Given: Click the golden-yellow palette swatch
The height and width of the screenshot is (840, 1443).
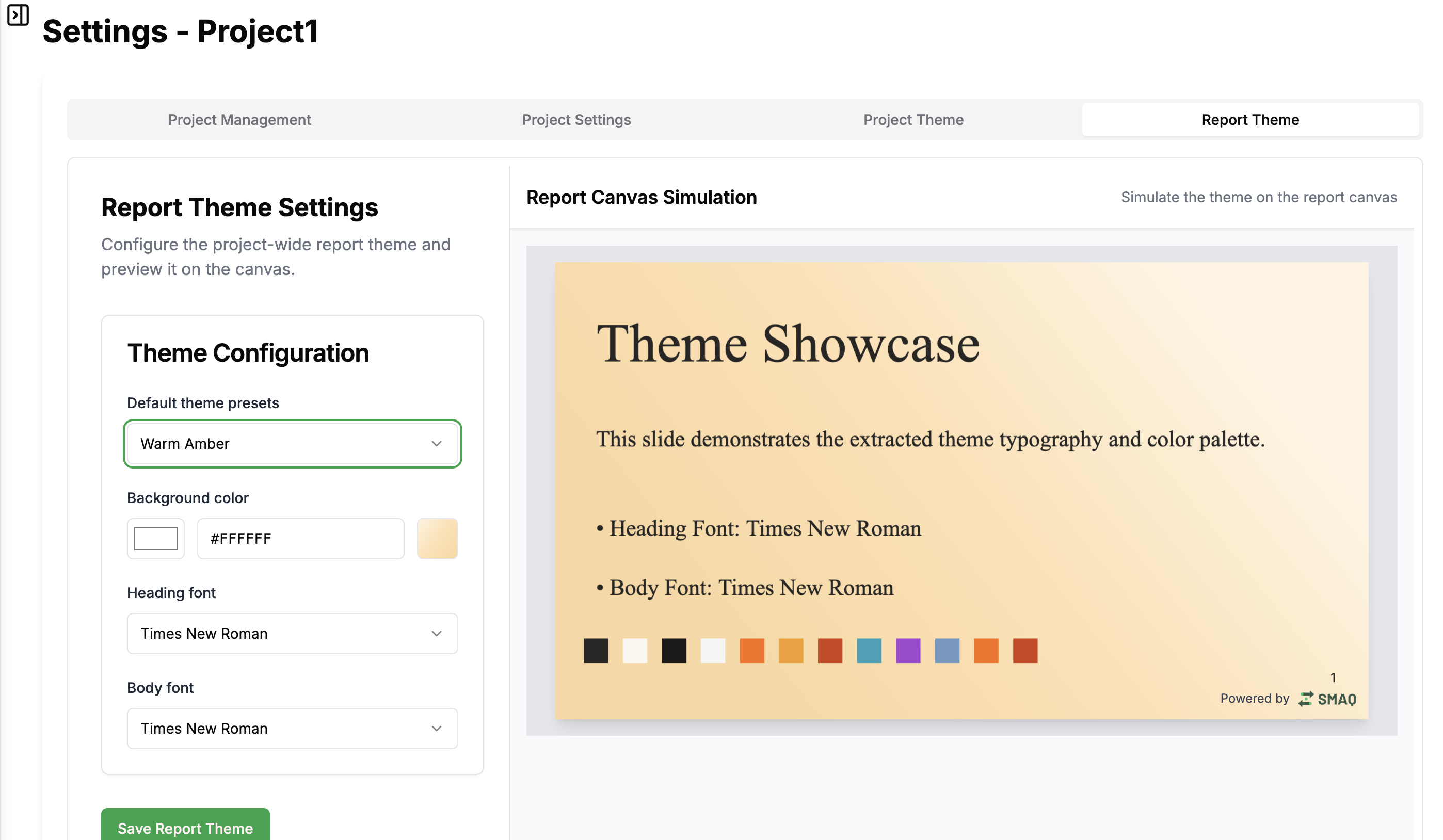Looking at the screenshot, I should [x=791, y=651].
